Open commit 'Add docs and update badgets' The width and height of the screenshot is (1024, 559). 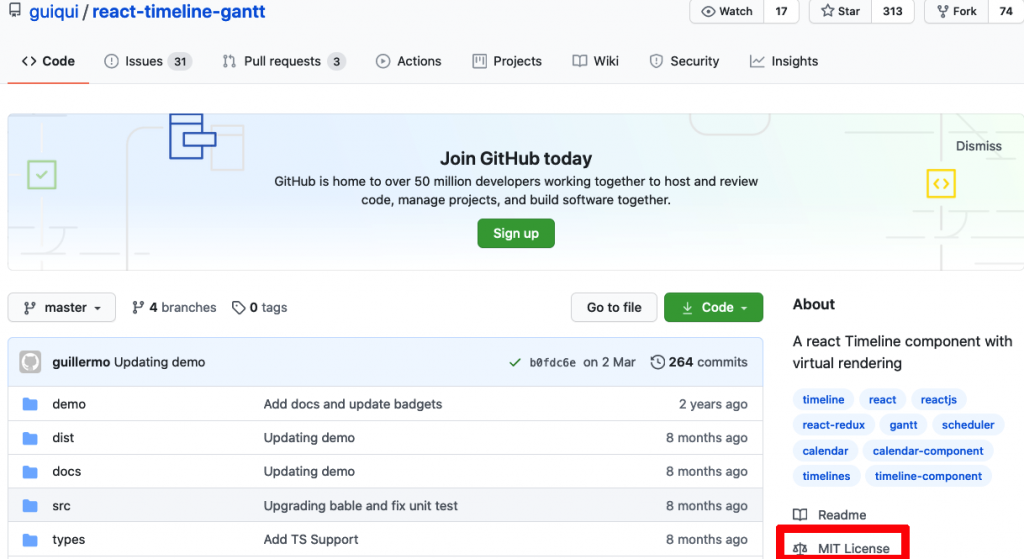click(x=353, y=404)
